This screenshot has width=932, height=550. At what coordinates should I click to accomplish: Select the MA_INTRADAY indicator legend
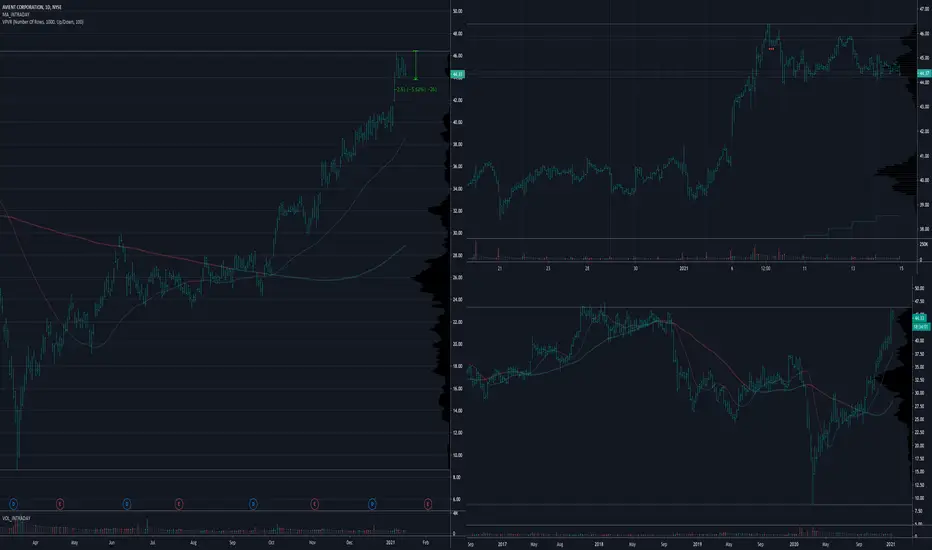[15, 14]
